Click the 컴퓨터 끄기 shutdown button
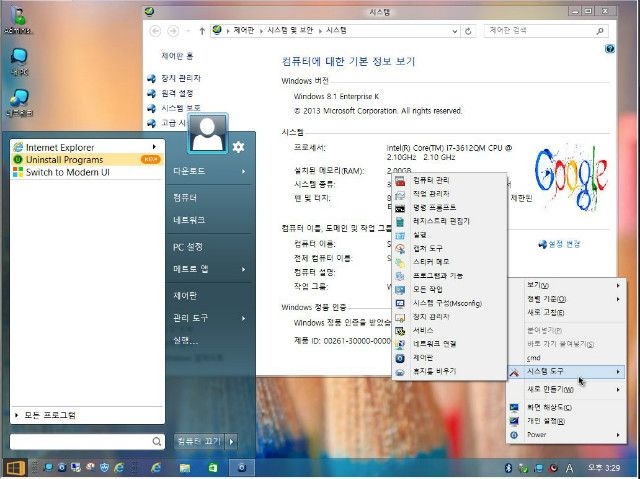640x479 pixels. [x=200, y=441]
